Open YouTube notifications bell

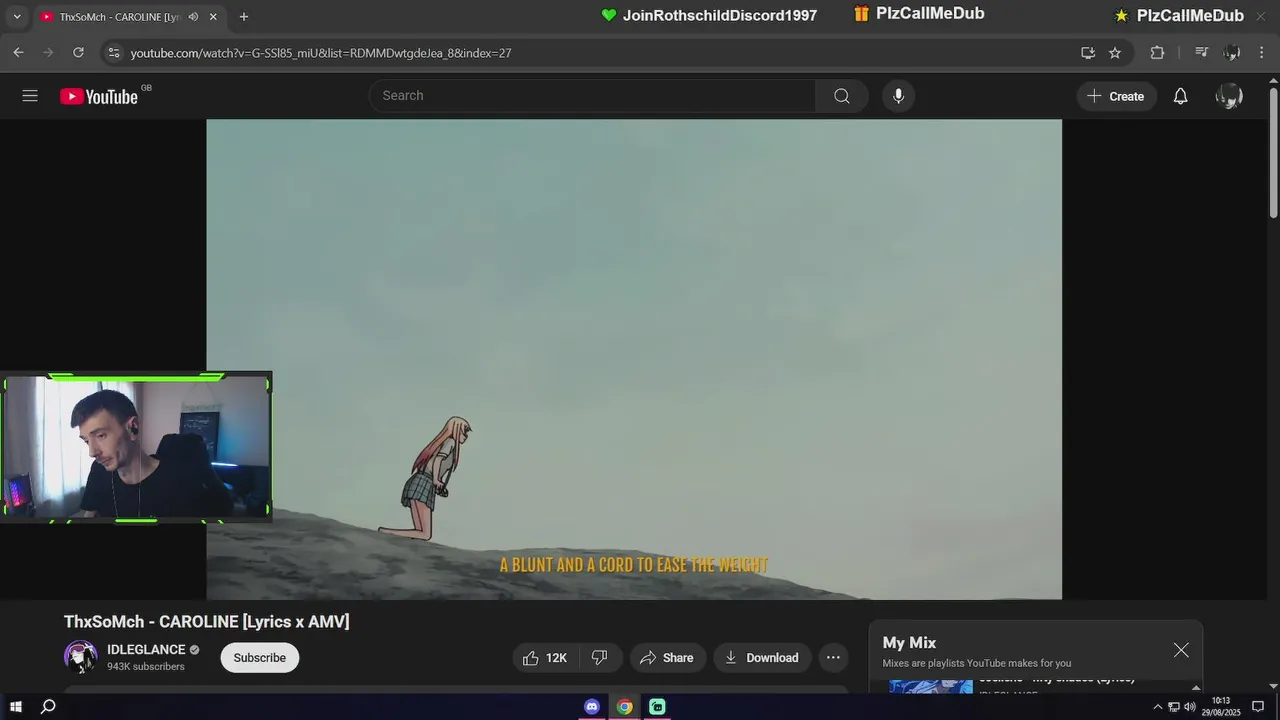(x=1180, y=96)
